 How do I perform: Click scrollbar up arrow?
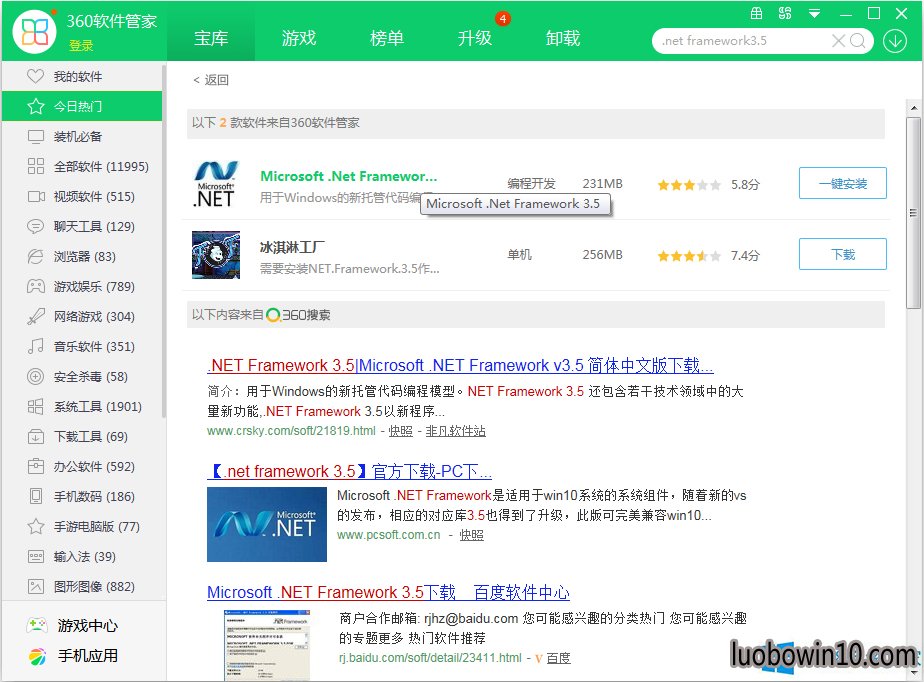[x=913, y=108]
